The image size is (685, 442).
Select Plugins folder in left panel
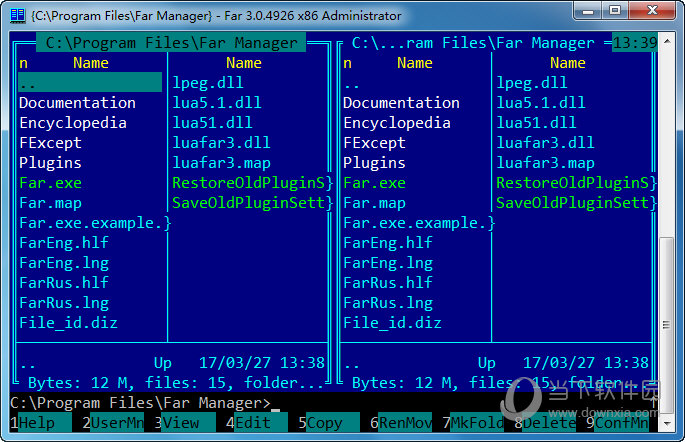(50, 163)
